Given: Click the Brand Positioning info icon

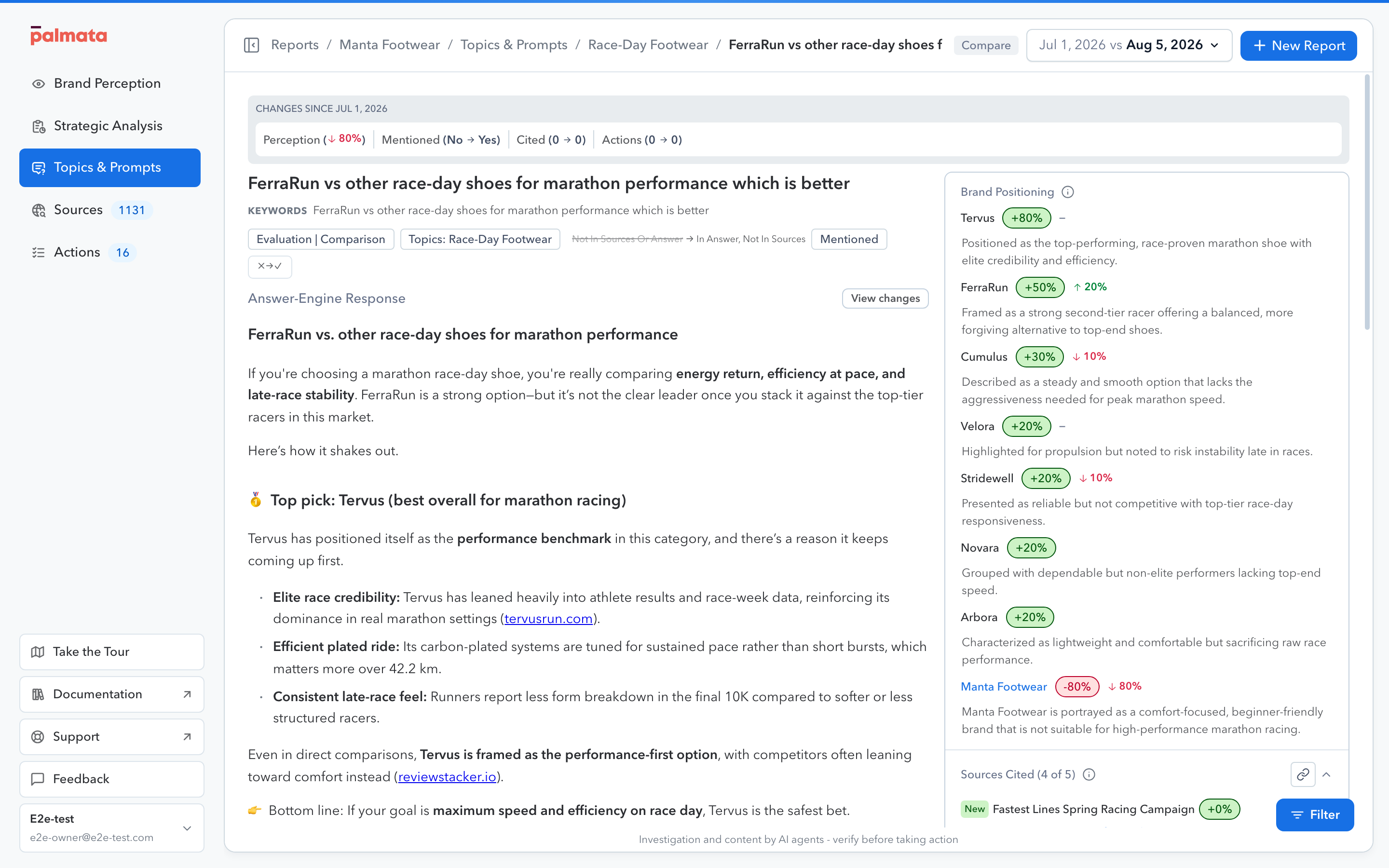Looking at the screenshot, I should pos(1068,192).
